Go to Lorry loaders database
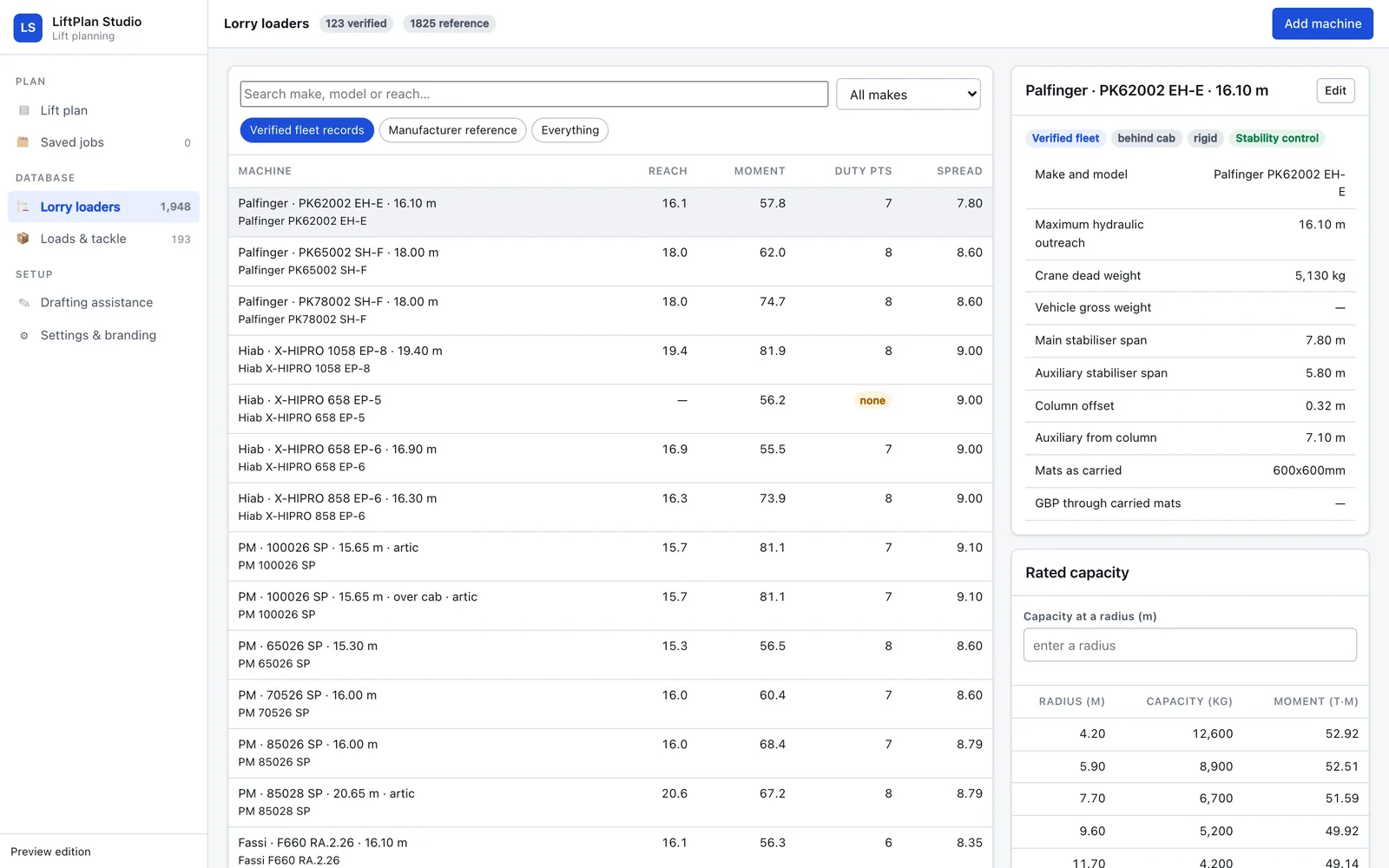This screenshot has height=868, width=1389. [x=103, y=207]
